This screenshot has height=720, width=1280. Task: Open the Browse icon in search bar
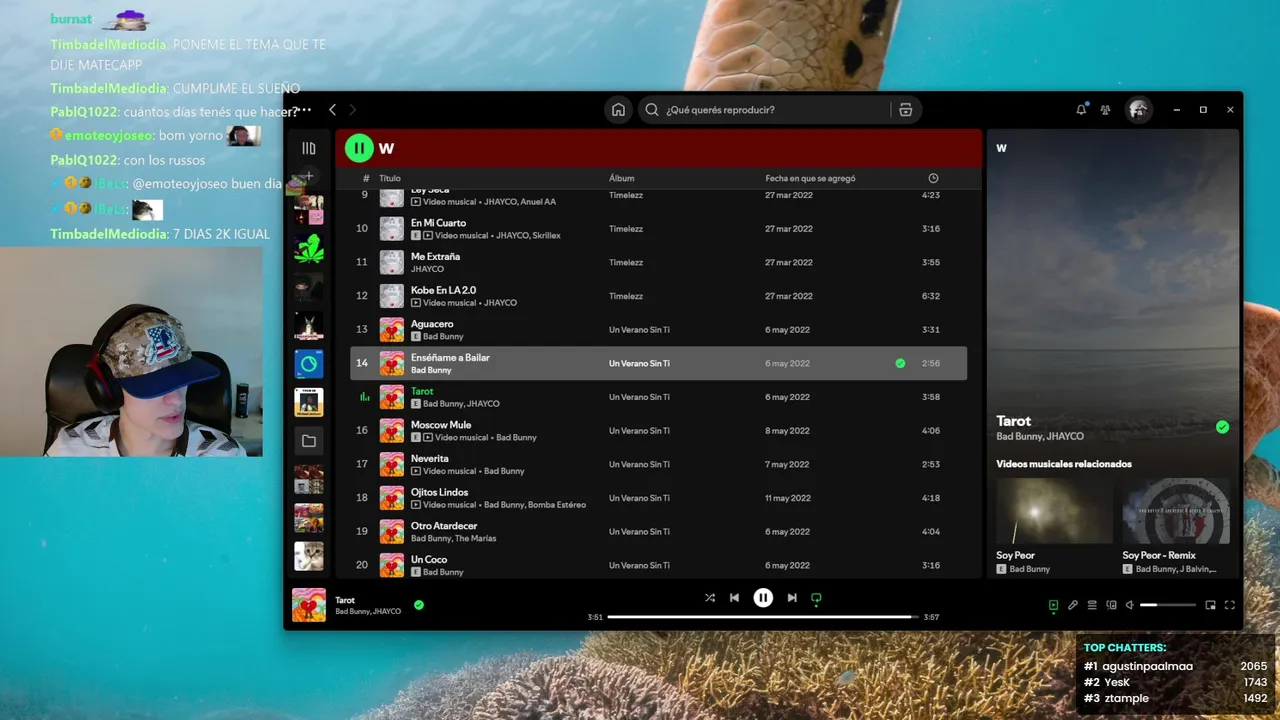click(905, 110)
